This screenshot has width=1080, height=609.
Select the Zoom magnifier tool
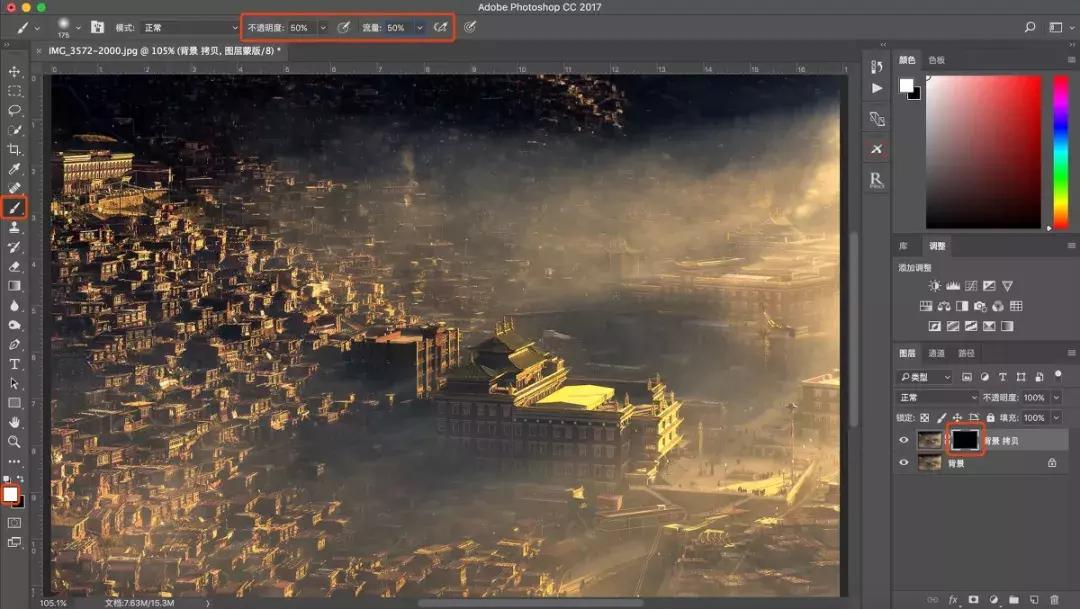(14, 441)
